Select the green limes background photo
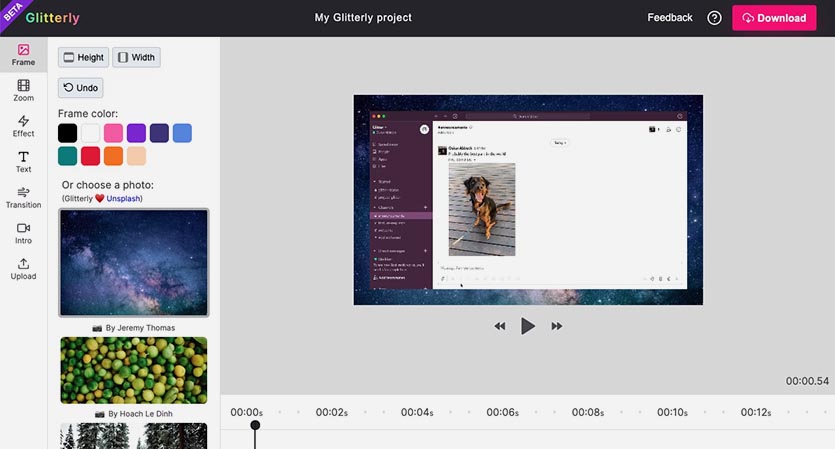 [134, 370]
